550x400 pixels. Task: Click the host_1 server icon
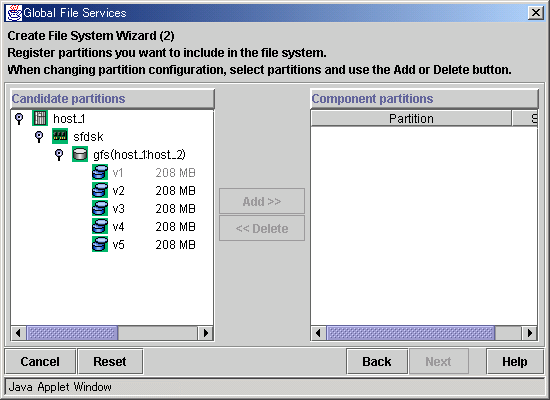pyautogui.click(x=40, y=118)
